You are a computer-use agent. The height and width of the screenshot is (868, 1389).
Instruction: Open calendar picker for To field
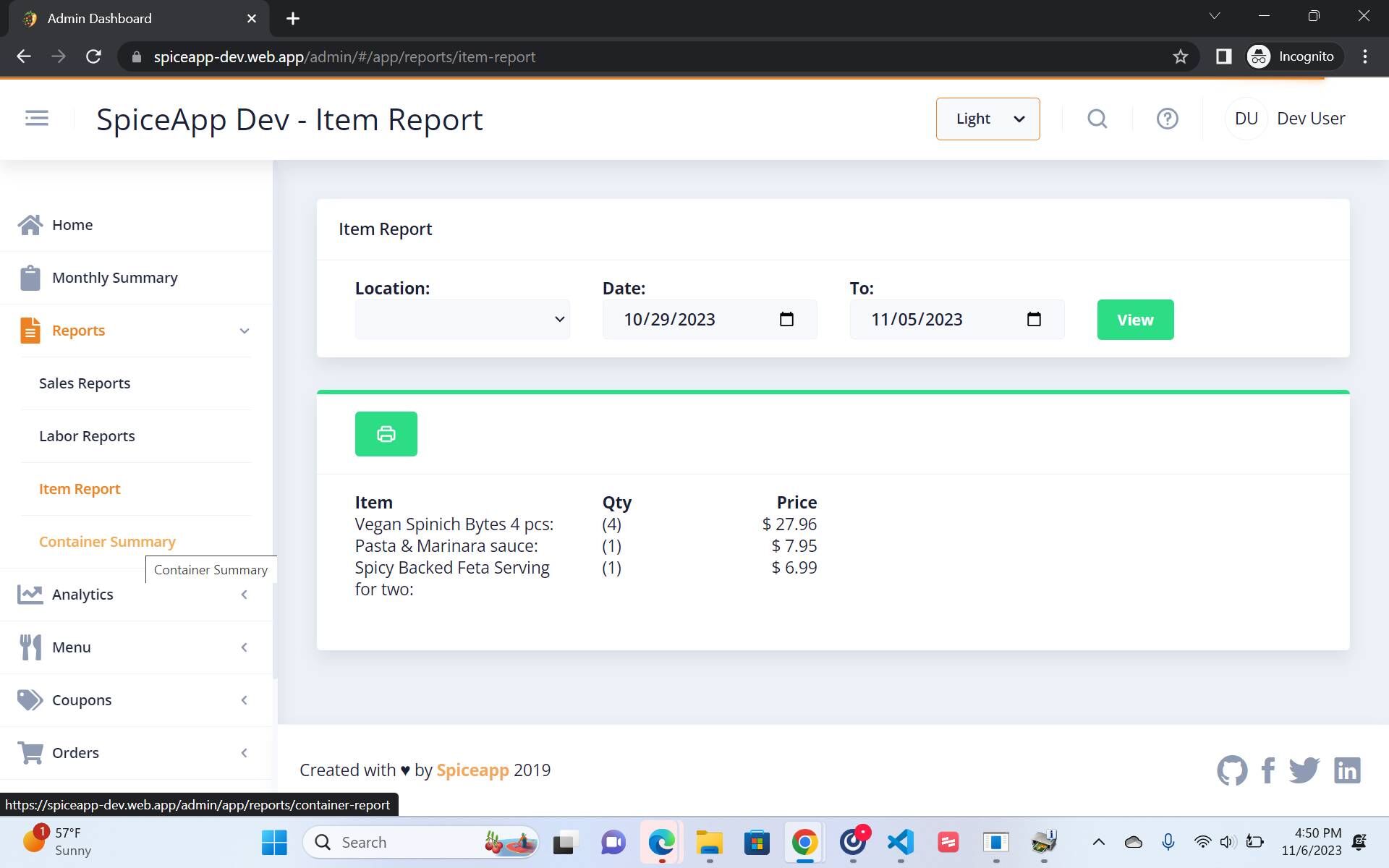1034,319
